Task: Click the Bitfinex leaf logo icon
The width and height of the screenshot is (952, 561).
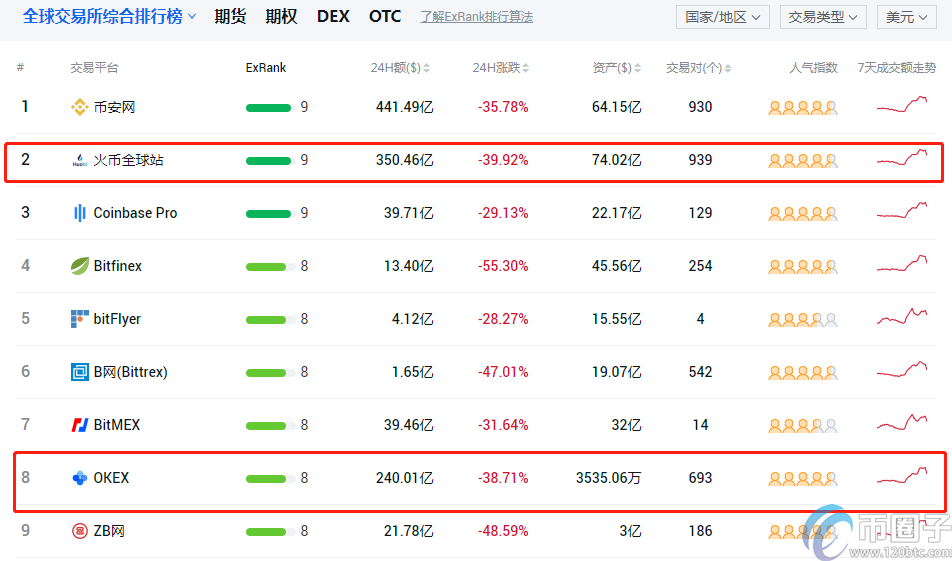Action: tap(80, 266)
